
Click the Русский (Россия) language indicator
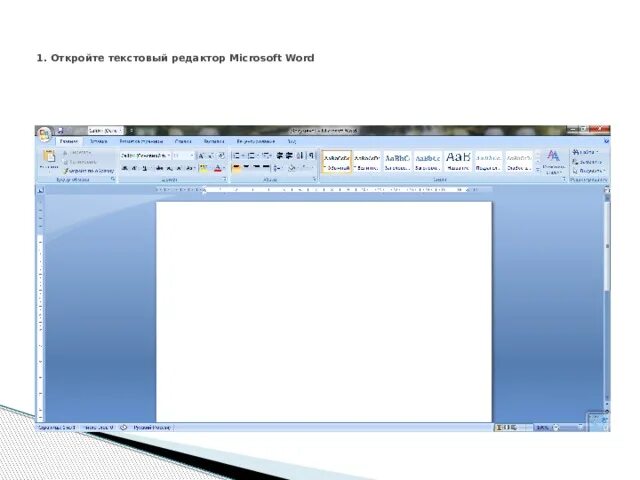click(x=152, y=427)
